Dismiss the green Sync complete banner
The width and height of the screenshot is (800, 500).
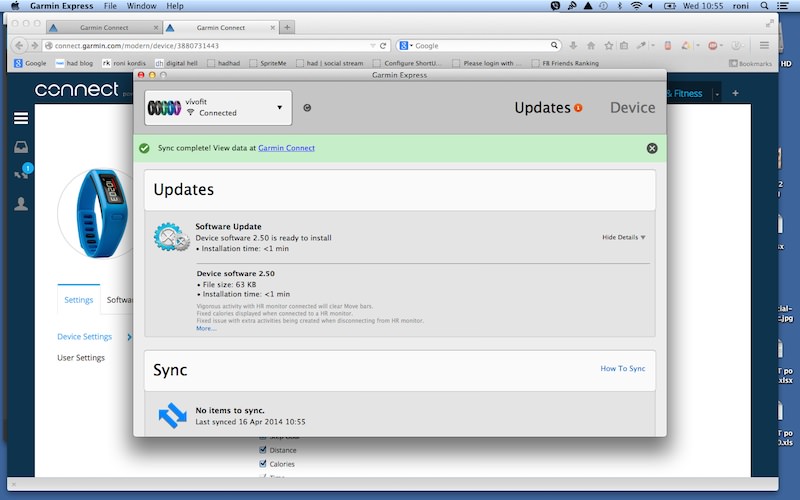click(652, 148)
